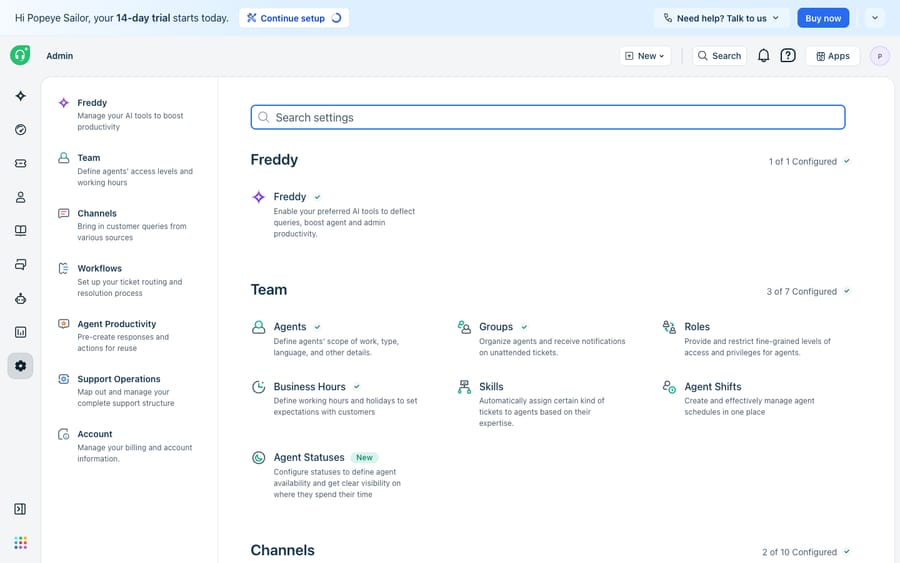The image size is (900, 563).
Task: Click the New badge next to Agent Statuses
Action: point(364,457)
